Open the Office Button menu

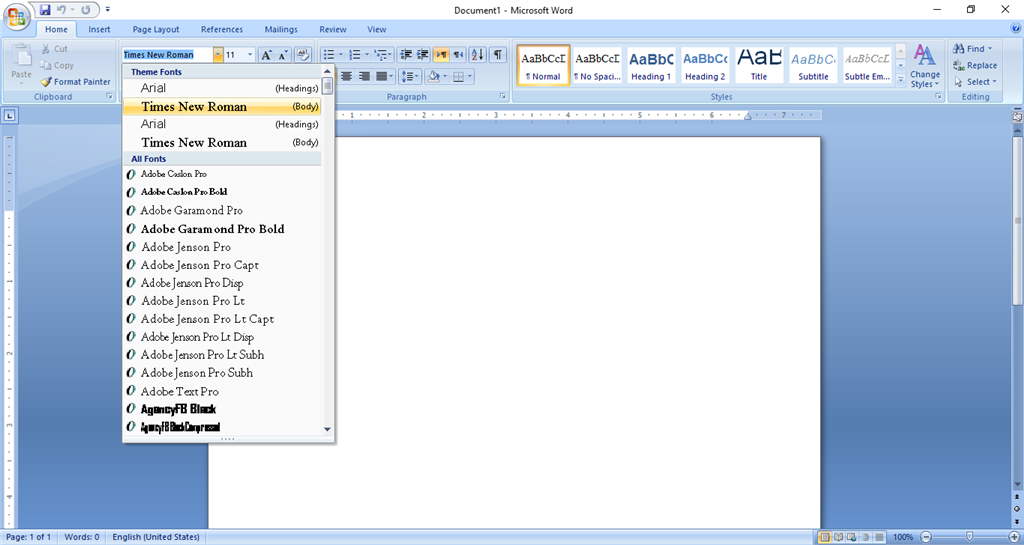[16, 16]
